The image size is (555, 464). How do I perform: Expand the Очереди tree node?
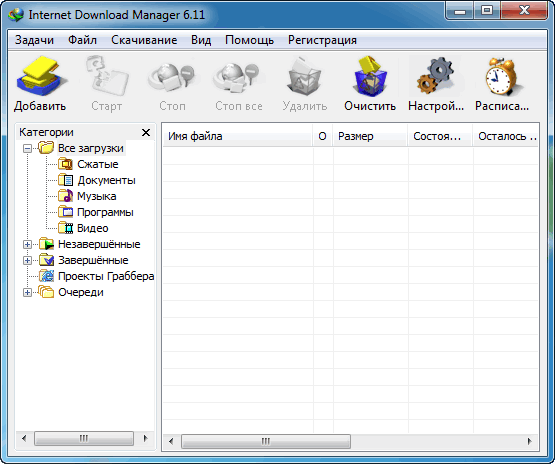(27, 292)
